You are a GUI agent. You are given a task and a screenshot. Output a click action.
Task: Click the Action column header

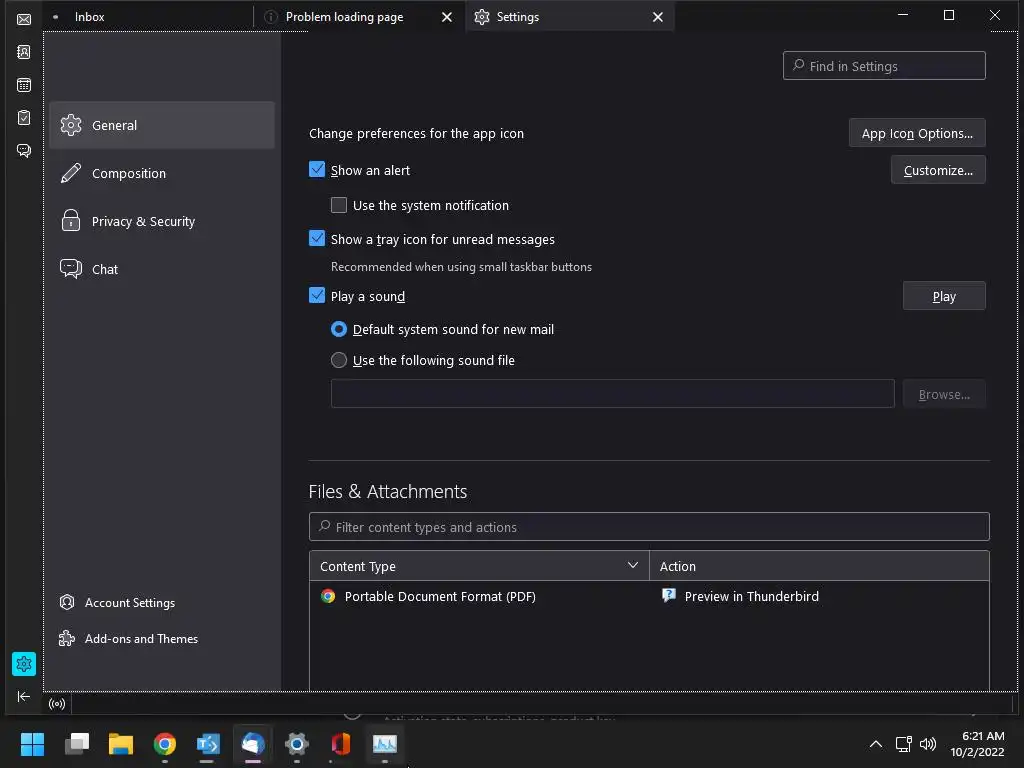pos(818,566)
